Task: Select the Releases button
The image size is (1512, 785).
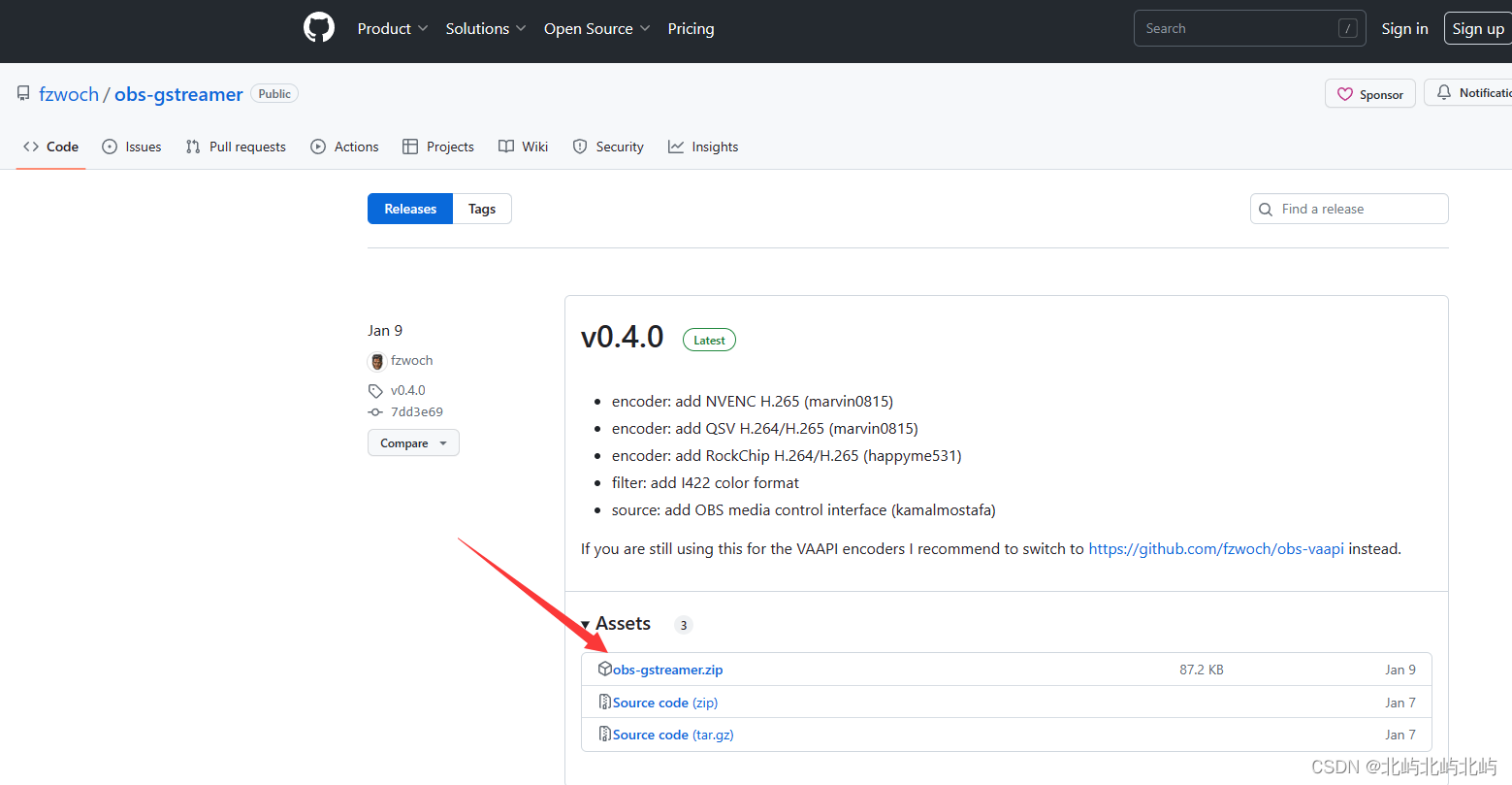Action: click(410, 209)
